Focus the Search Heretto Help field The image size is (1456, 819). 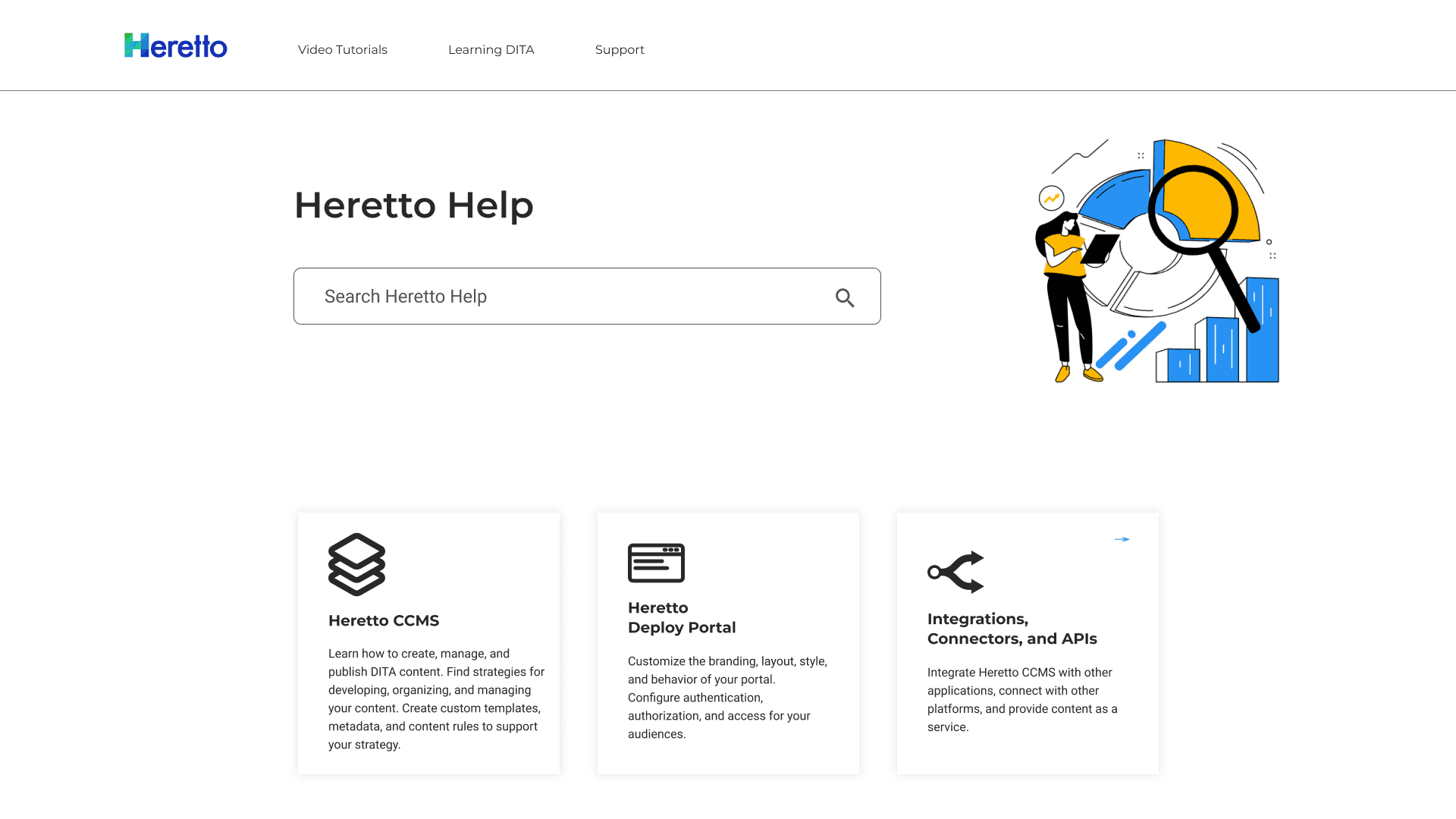(587, 296)
